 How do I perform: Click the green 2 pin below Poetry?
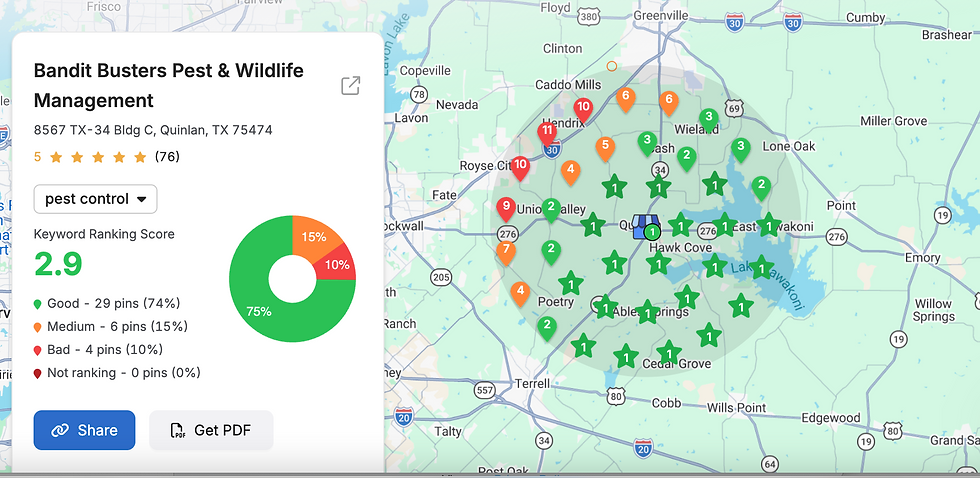pos(547,329)
